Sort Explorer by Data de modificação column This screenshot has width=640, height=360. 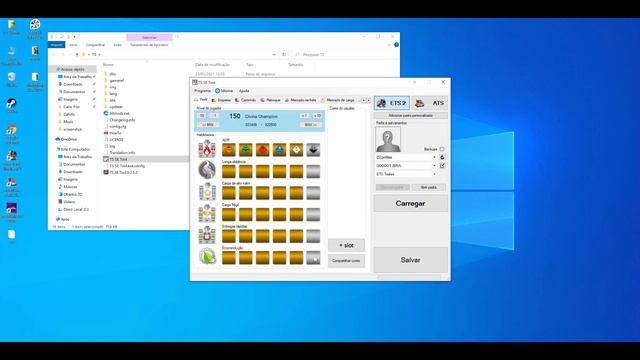pos(212,64)
